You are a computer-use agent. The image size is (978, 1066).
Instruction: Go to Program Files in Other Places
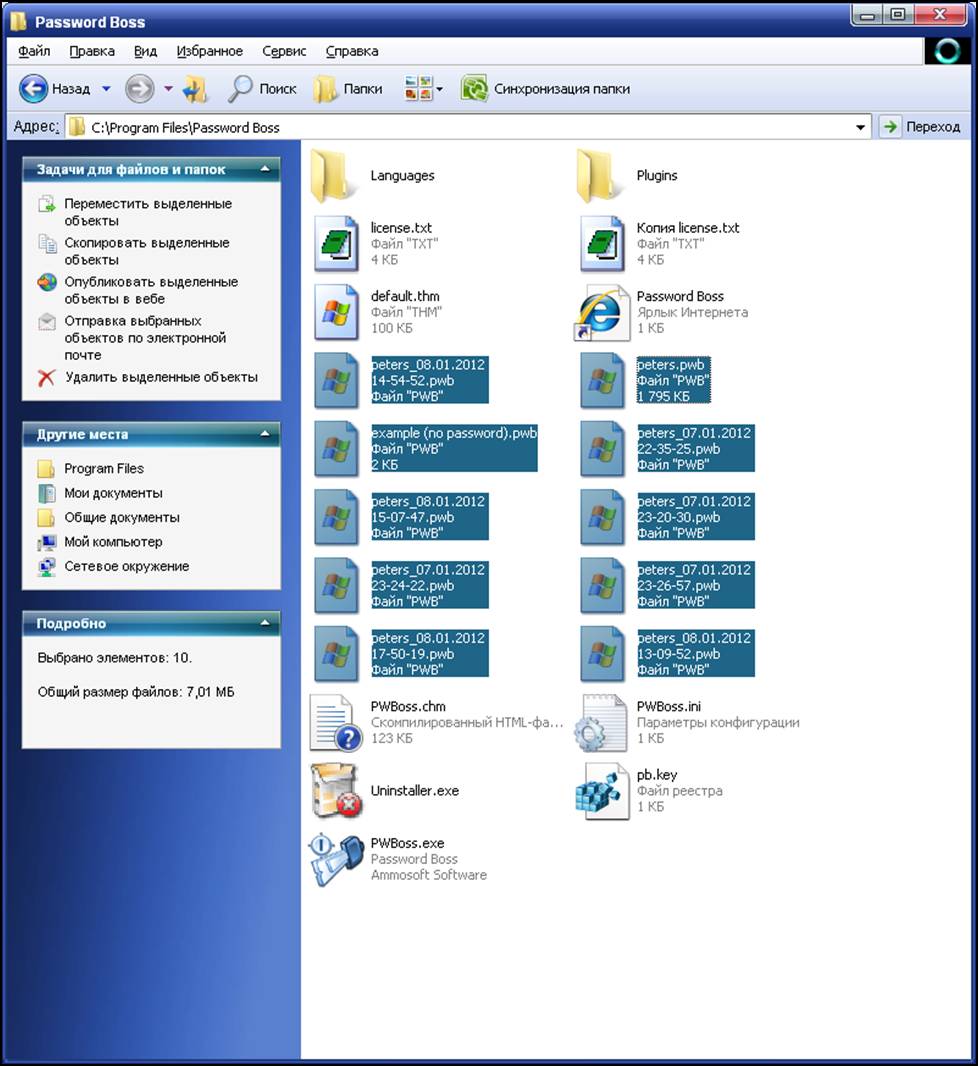tap(104, 468)
